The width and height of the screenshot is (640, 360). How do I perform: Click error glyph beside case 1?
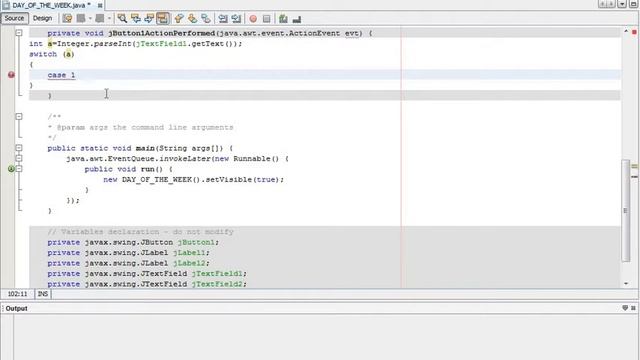[11, 75]
